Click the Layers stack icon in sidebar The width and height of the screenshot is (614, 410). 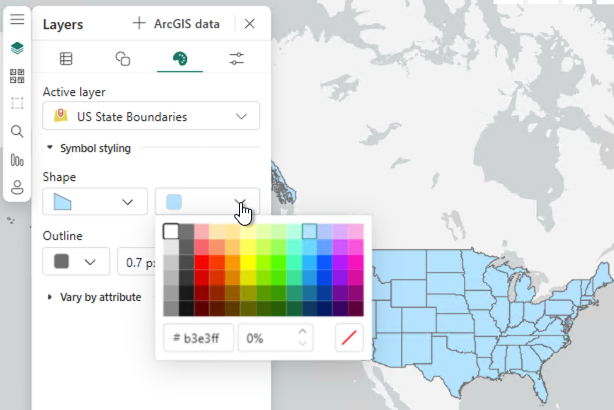click(17, 47)
